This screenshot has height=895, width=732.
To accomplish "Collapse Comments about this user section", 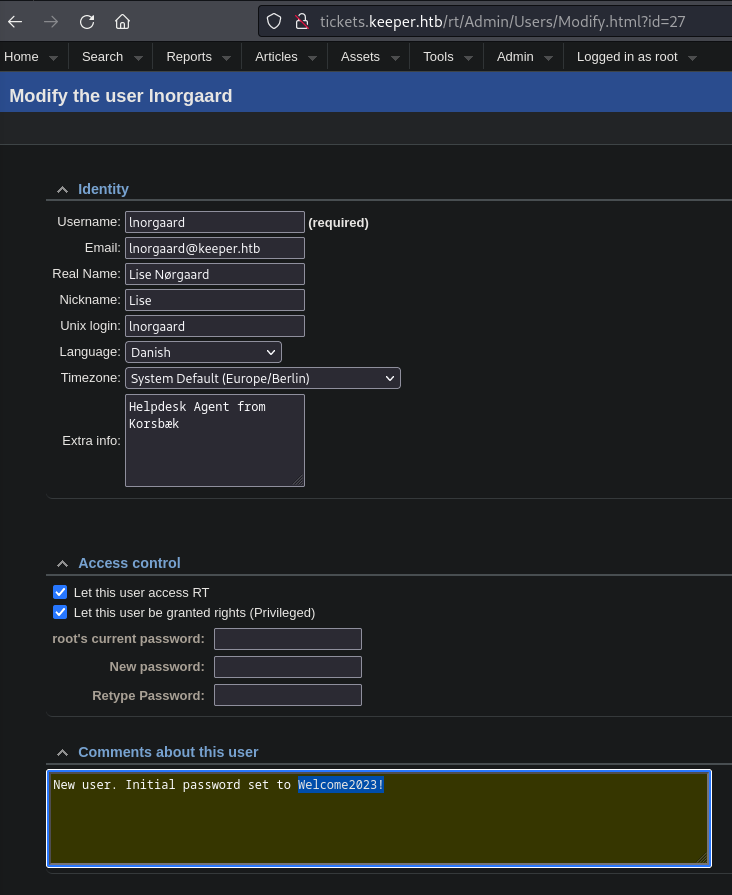I will 62,752.
